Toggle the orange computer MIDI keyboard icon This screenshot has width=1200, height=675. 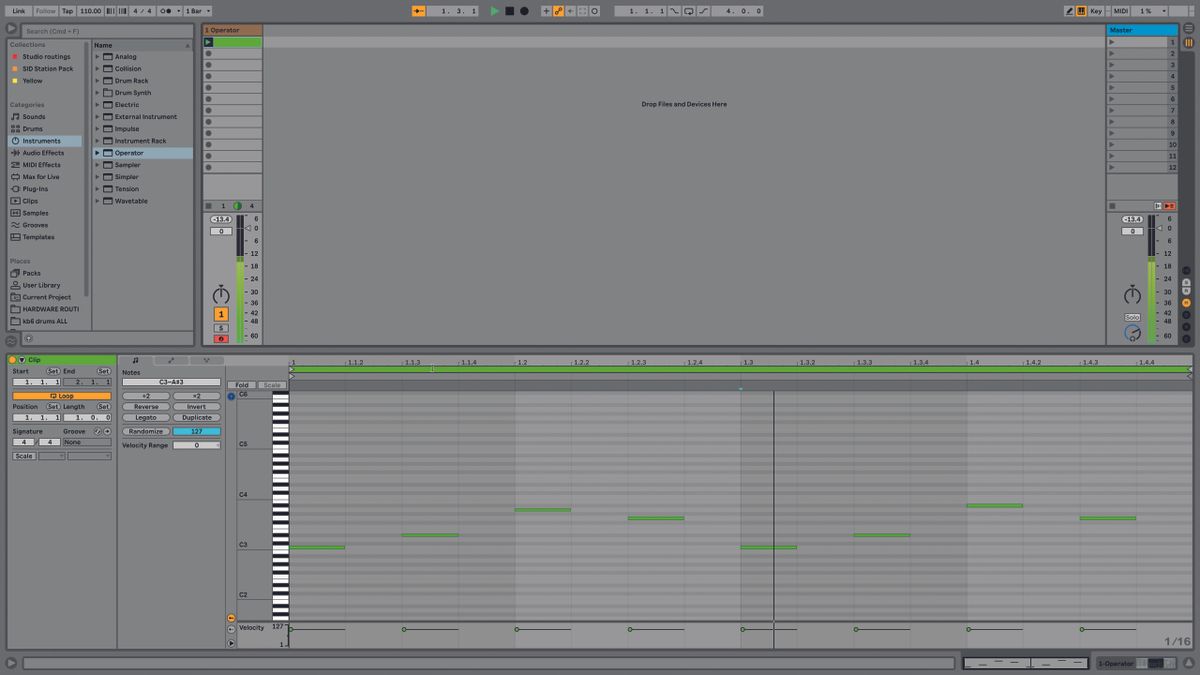coord(1081,11)
